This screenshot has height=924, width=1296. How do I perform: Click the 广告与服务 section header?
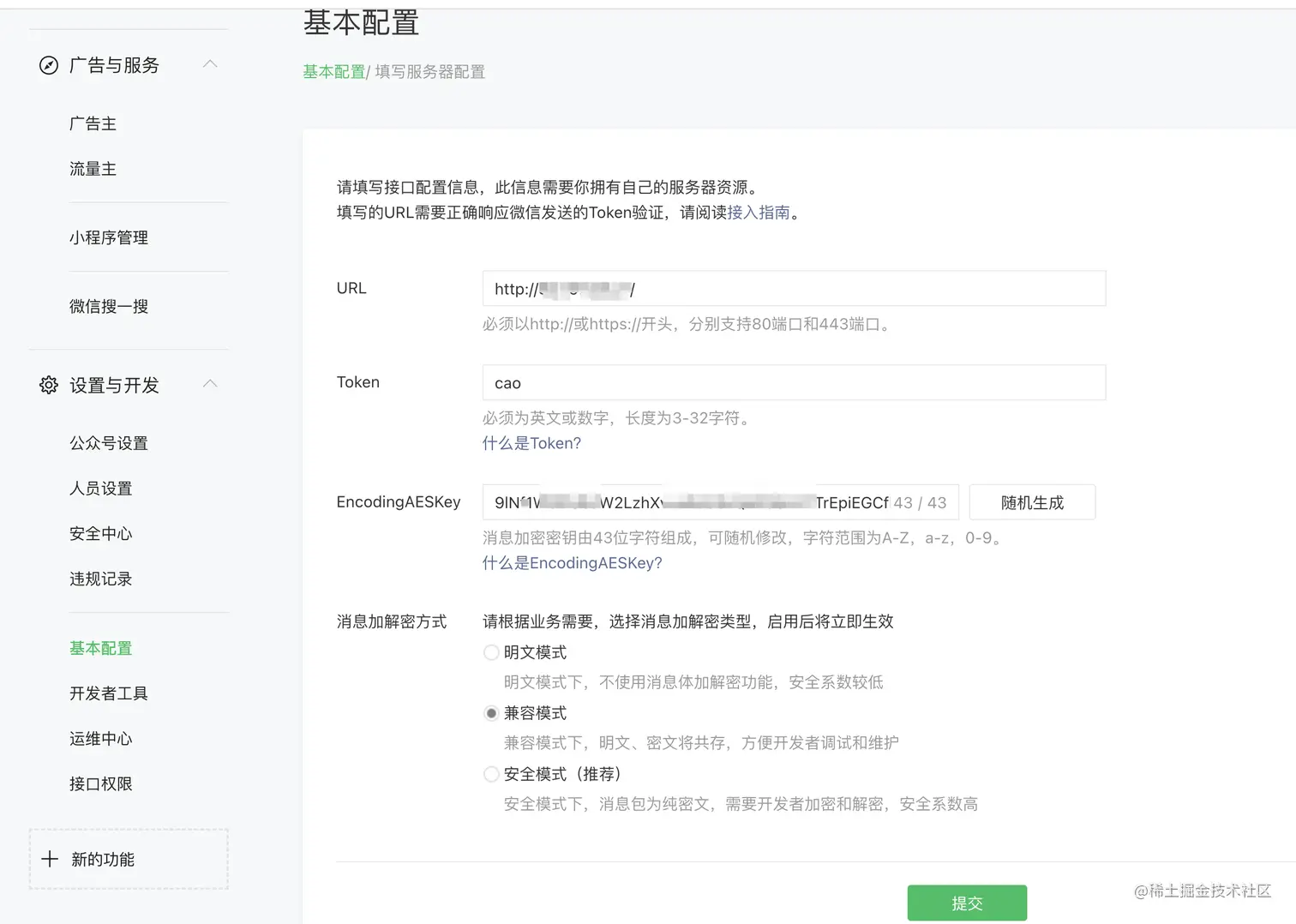click(x=129, y=65)
